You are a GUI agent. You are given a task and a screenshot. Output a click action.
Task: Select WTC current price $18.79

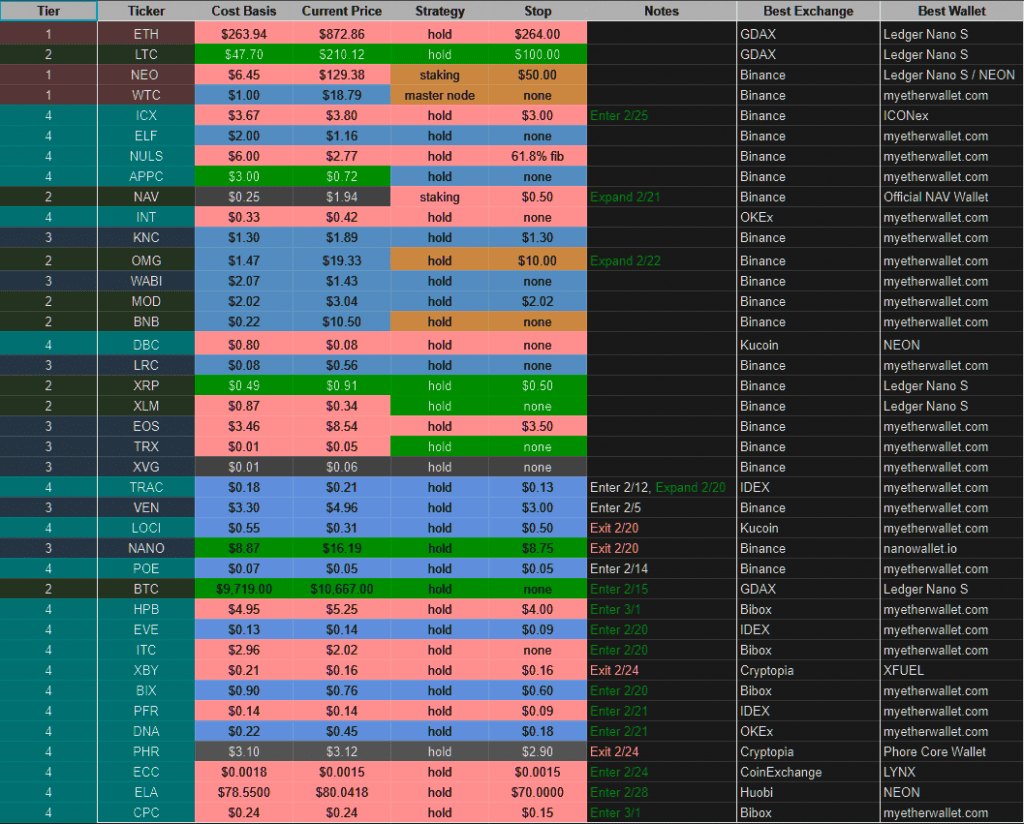(342, 95)
